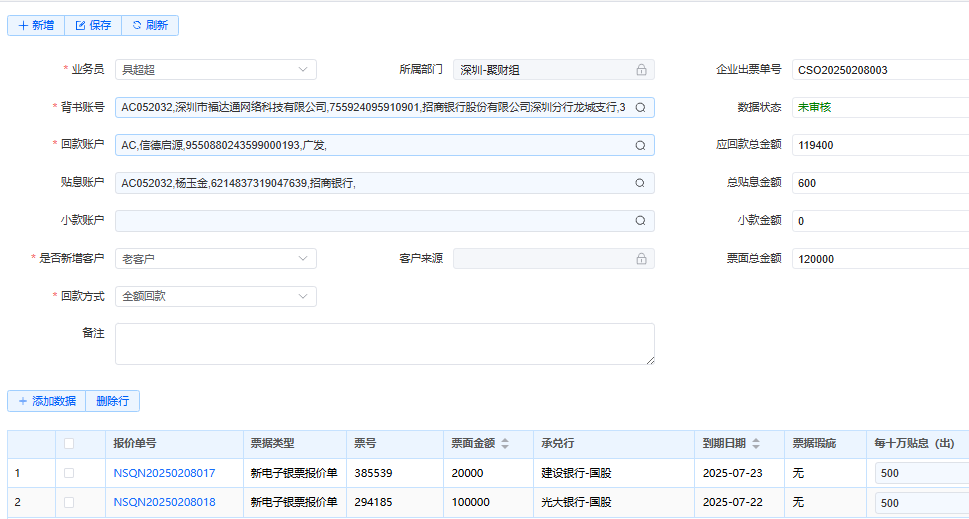Click the search icon in 回款账户 field
Viewport: 969px width, 519px height.
[641, 145]
